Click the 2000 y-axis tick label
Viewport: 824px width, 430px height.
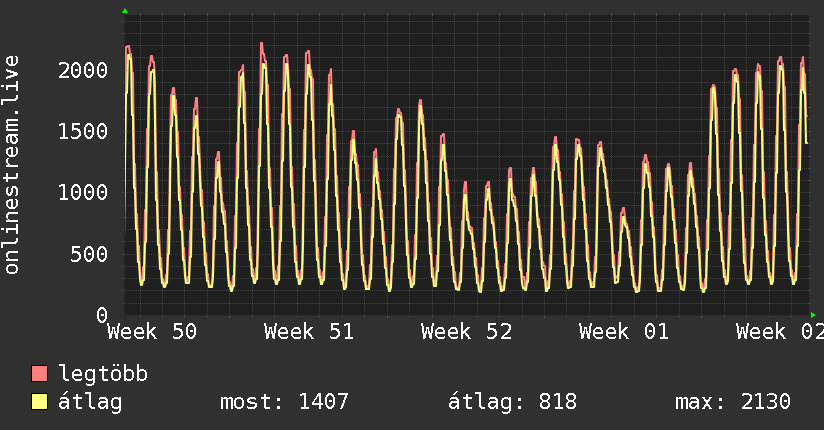pyautogui.click(x=83, y=70)
